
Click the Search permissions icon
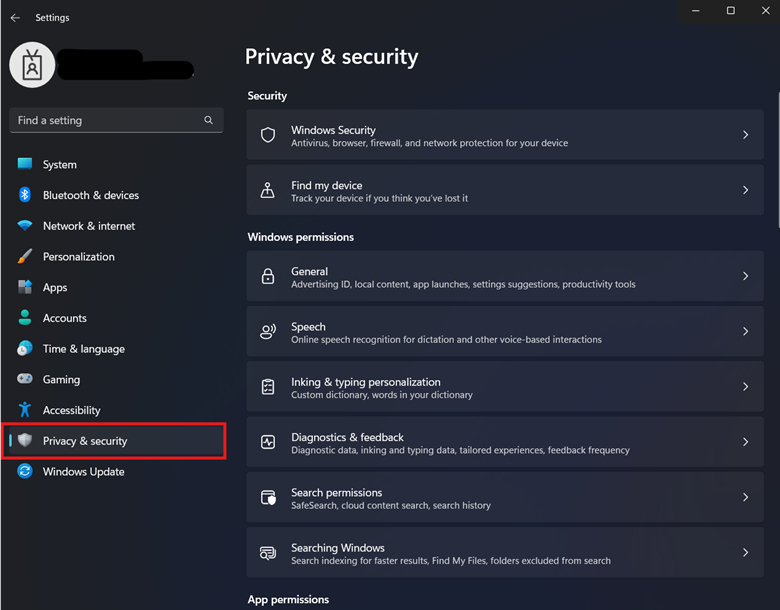268,497
